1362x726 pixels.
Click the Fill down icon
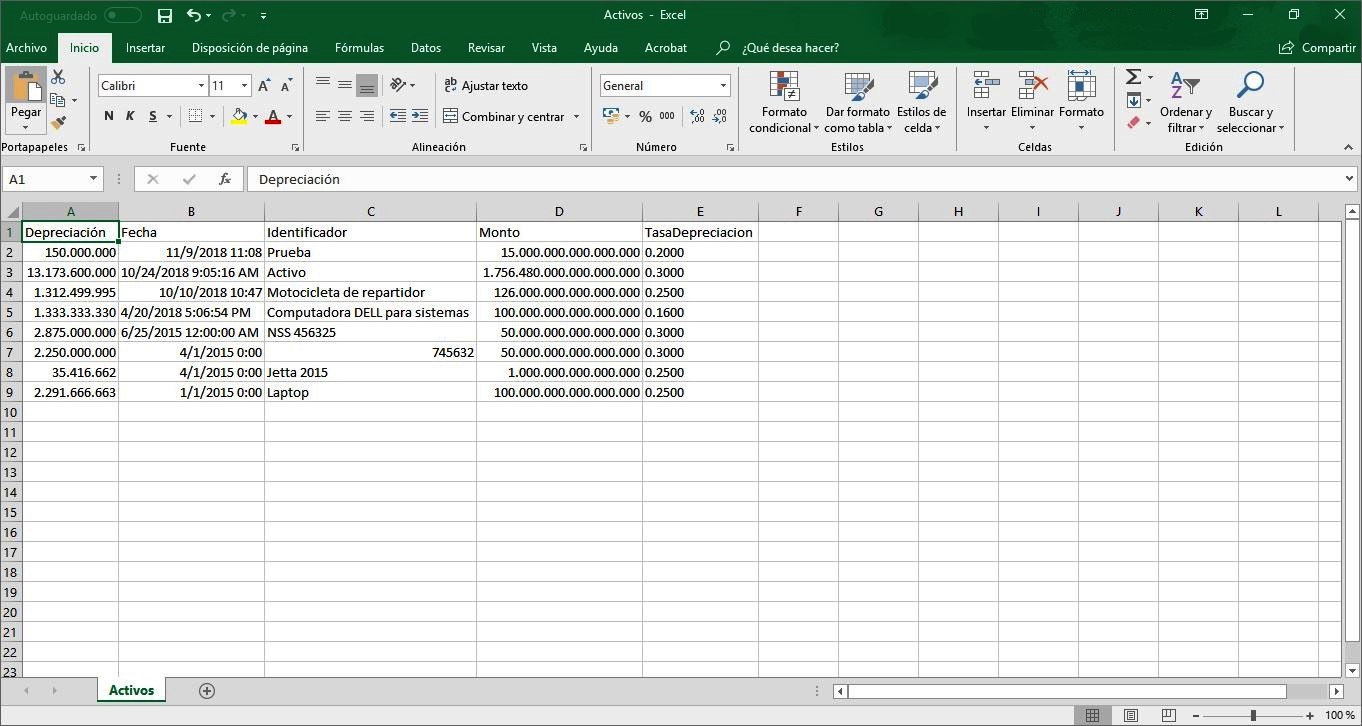pos(1133,100)
